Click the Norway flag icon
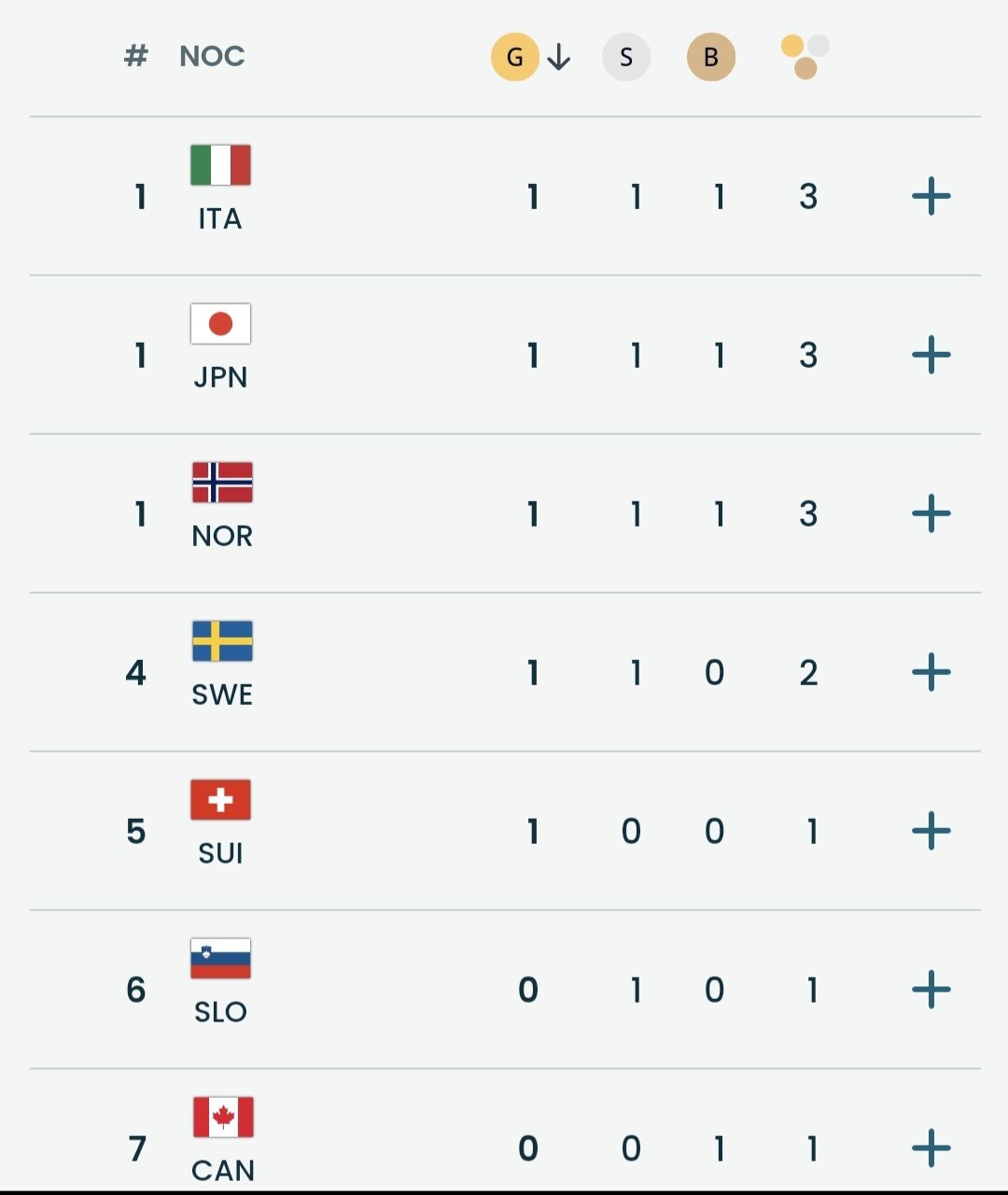The image size is (1008, 1195). [x=222, y=483]
